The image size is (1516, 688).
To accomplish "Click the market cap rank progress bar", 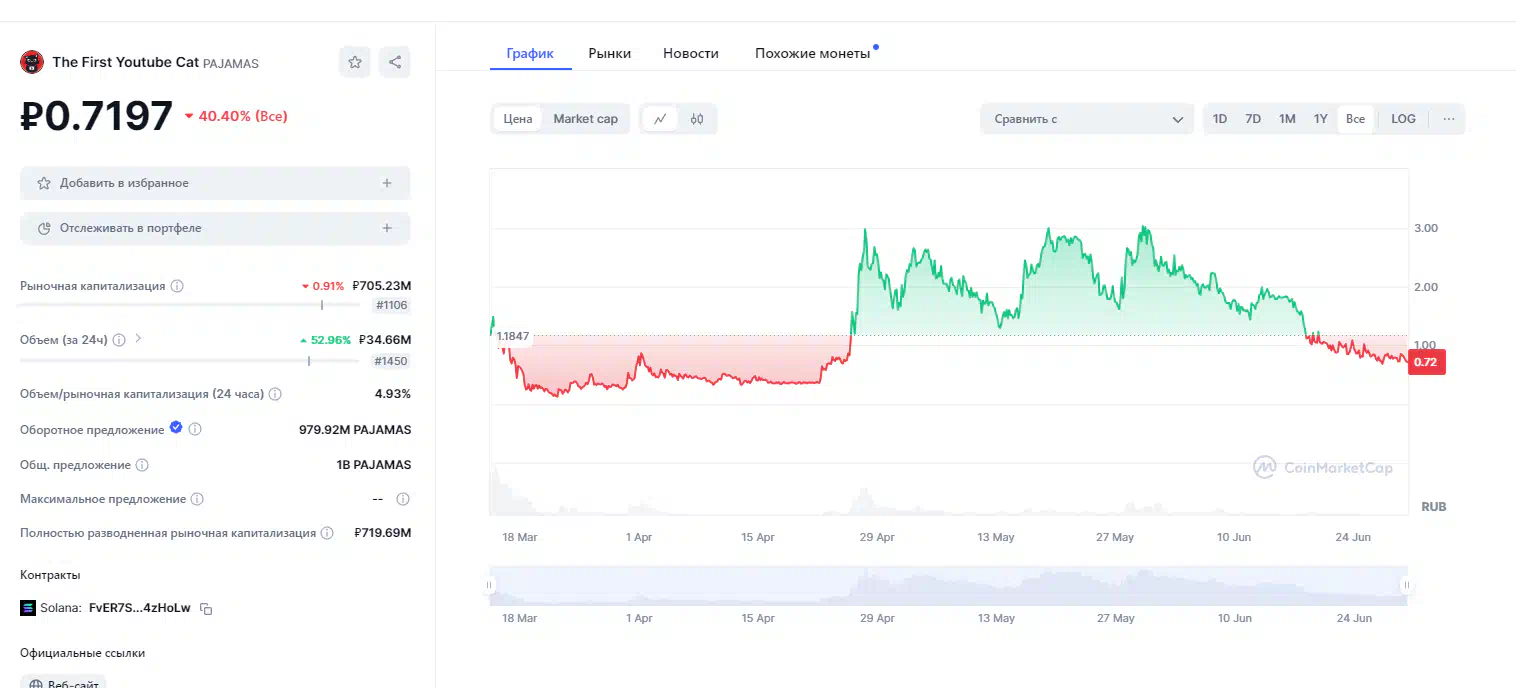I will tap(190, 305).
